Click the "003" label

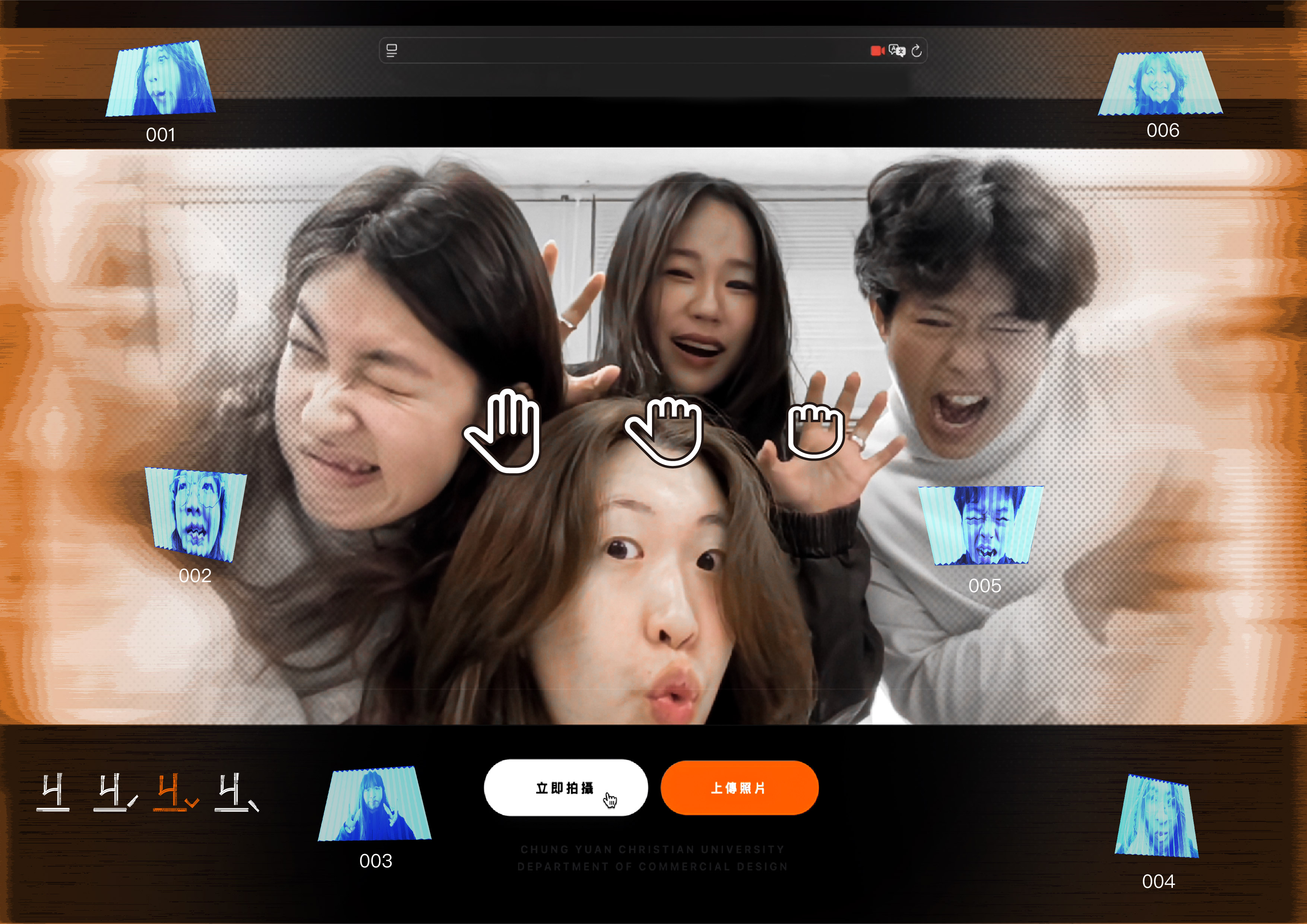click(x=376, y=861)
